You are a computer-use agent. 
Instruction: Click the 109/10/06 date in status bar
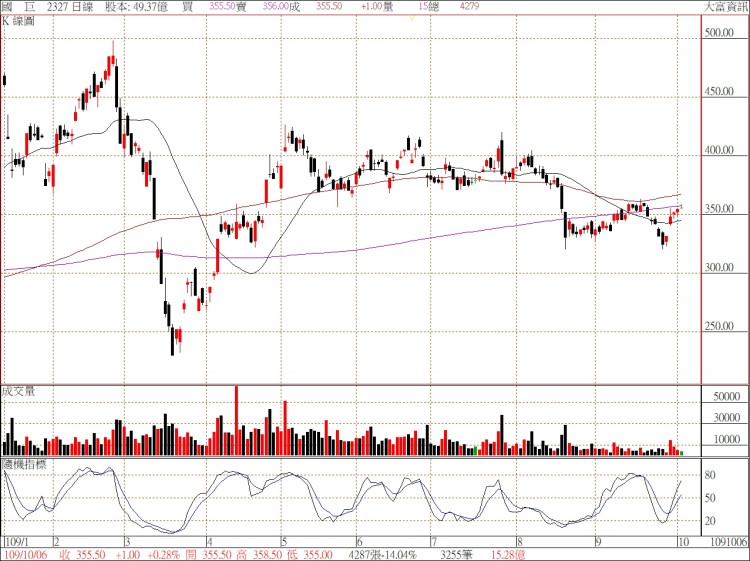(x=26, y=552)
